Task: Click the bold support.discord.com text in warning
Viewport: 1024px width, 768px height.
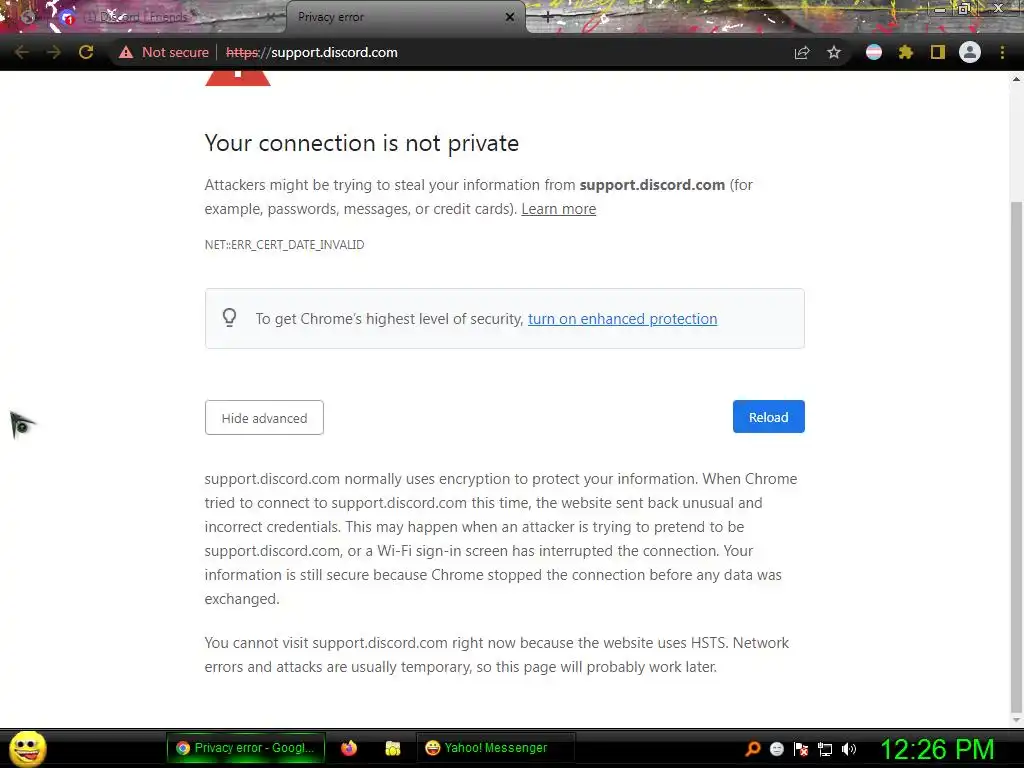Action: click(x=652, y=185)
